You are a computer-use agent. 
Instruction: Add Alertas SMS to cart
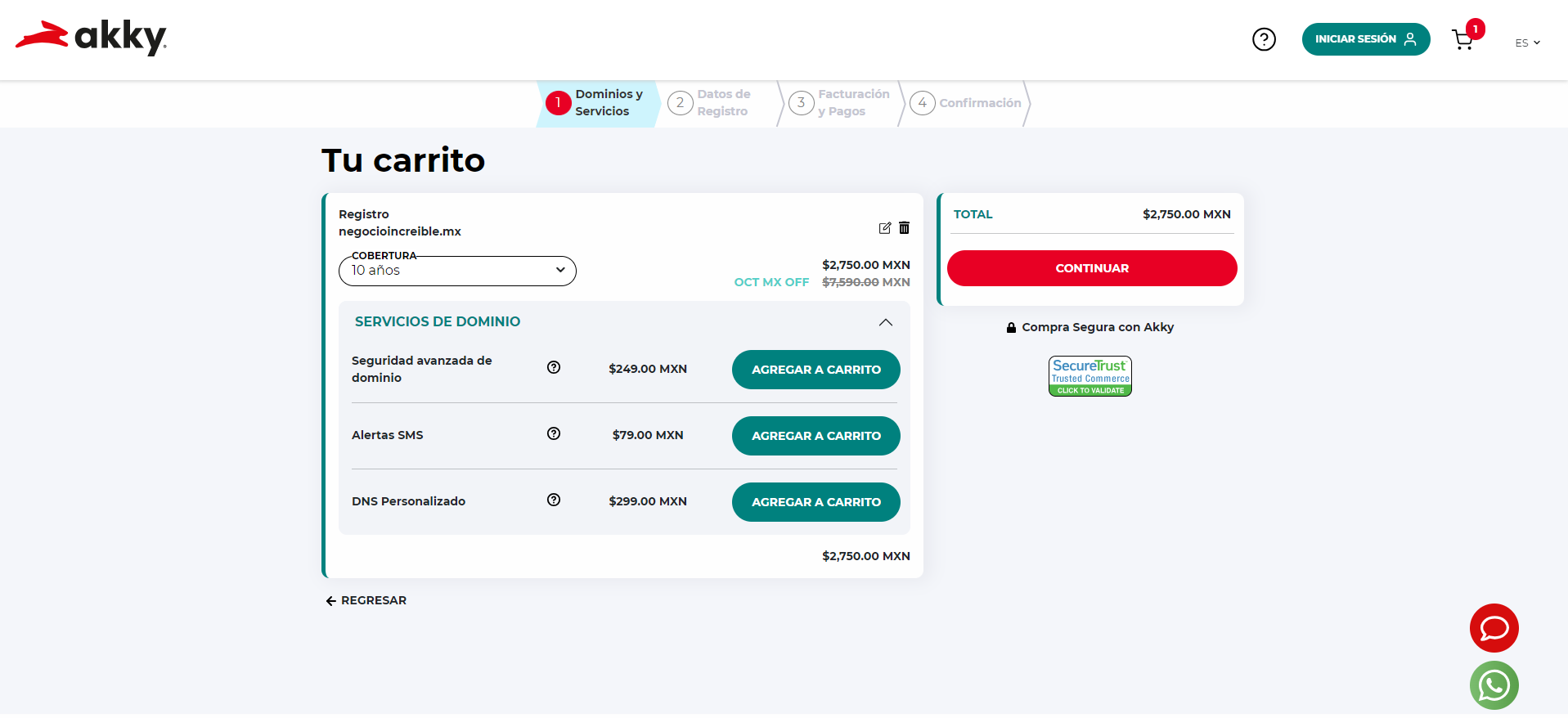[815, 436]
